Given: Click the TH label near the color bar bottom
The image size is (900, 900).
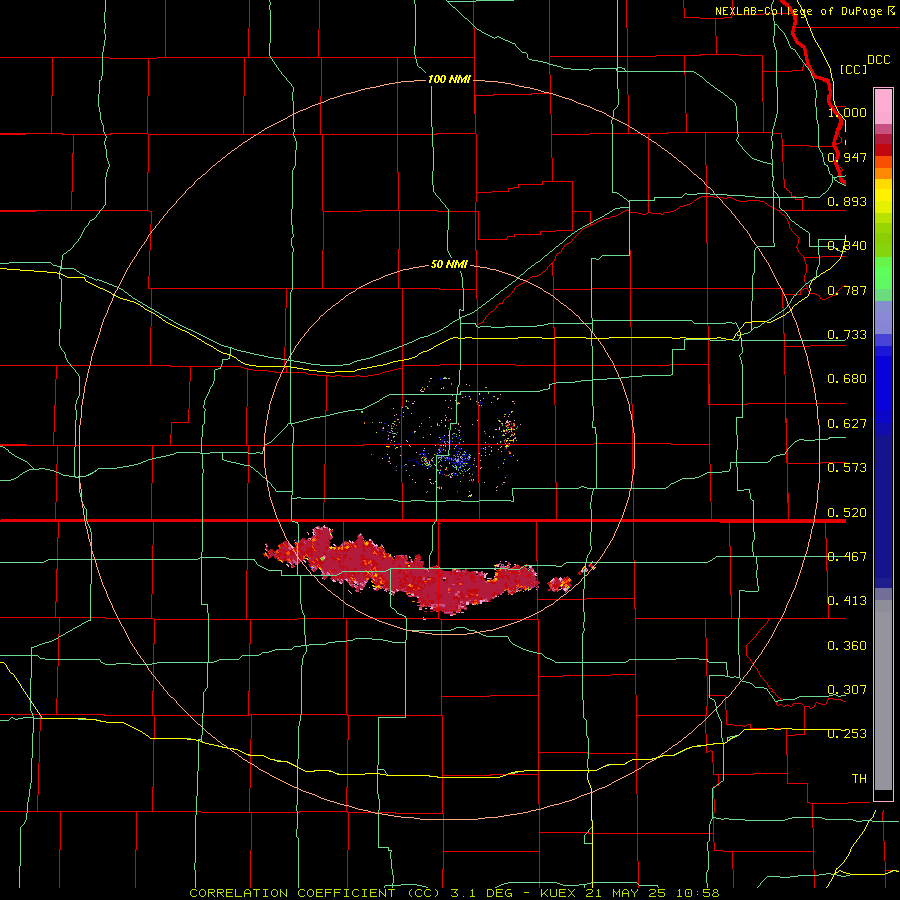Looking at the screenshot, I should point(859,778).
